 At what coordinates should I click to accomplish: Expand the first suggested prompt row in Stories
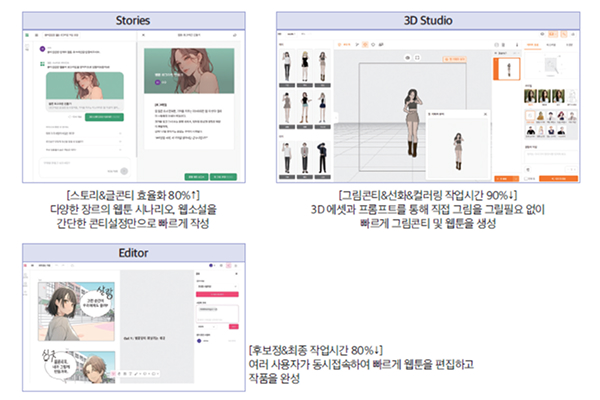pyautogui.click(x=121, y=133)
